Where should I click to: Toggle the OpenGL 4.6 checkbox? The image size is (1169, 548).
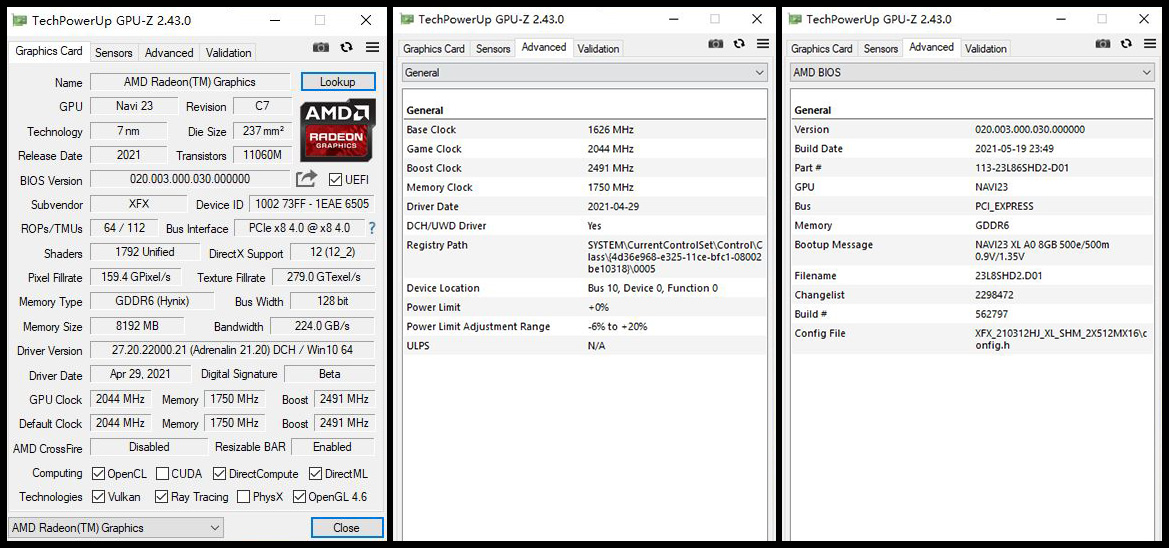click(x=299, y=497)
